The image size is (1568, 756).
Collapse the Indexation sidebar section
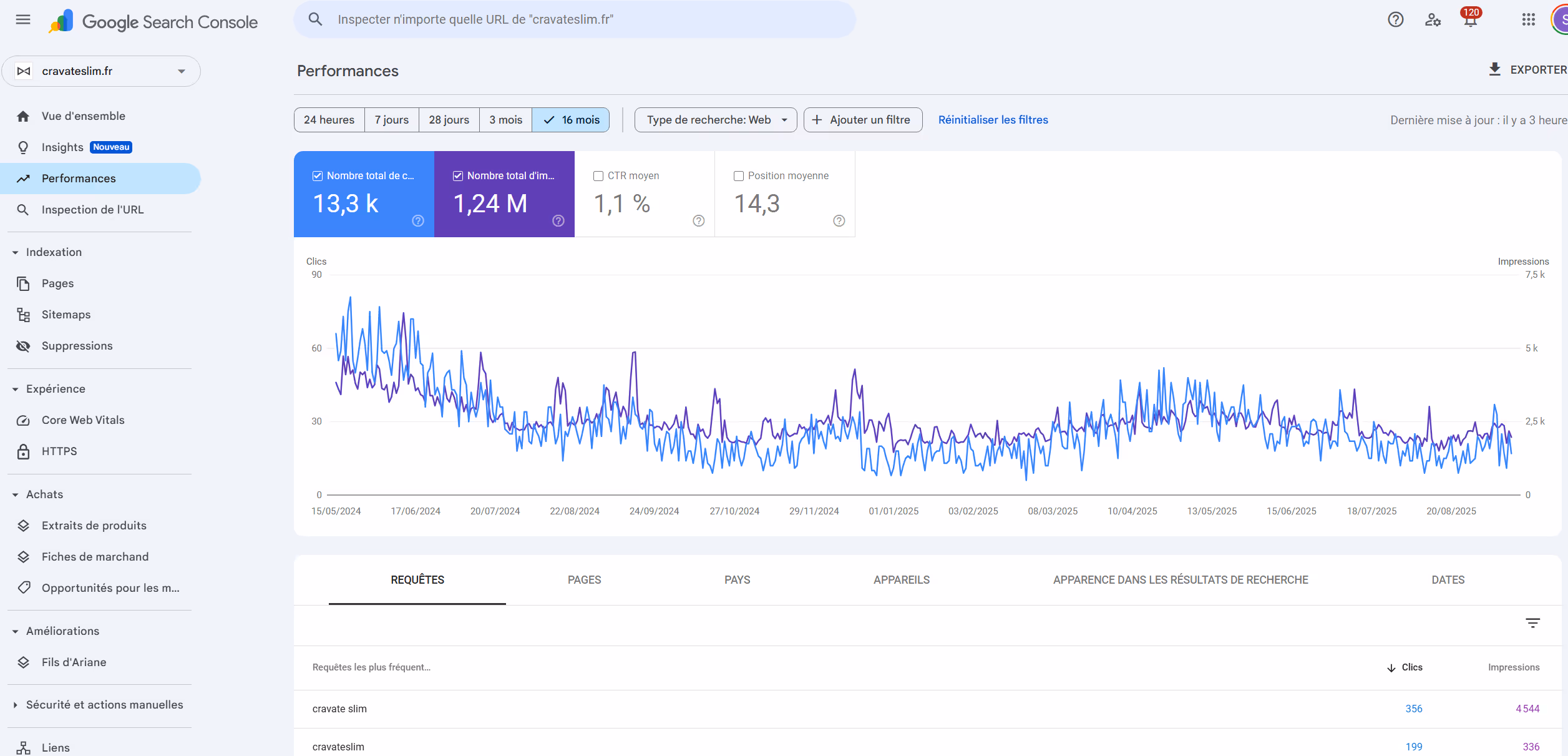pyautogui.click(x=16, y=252)
